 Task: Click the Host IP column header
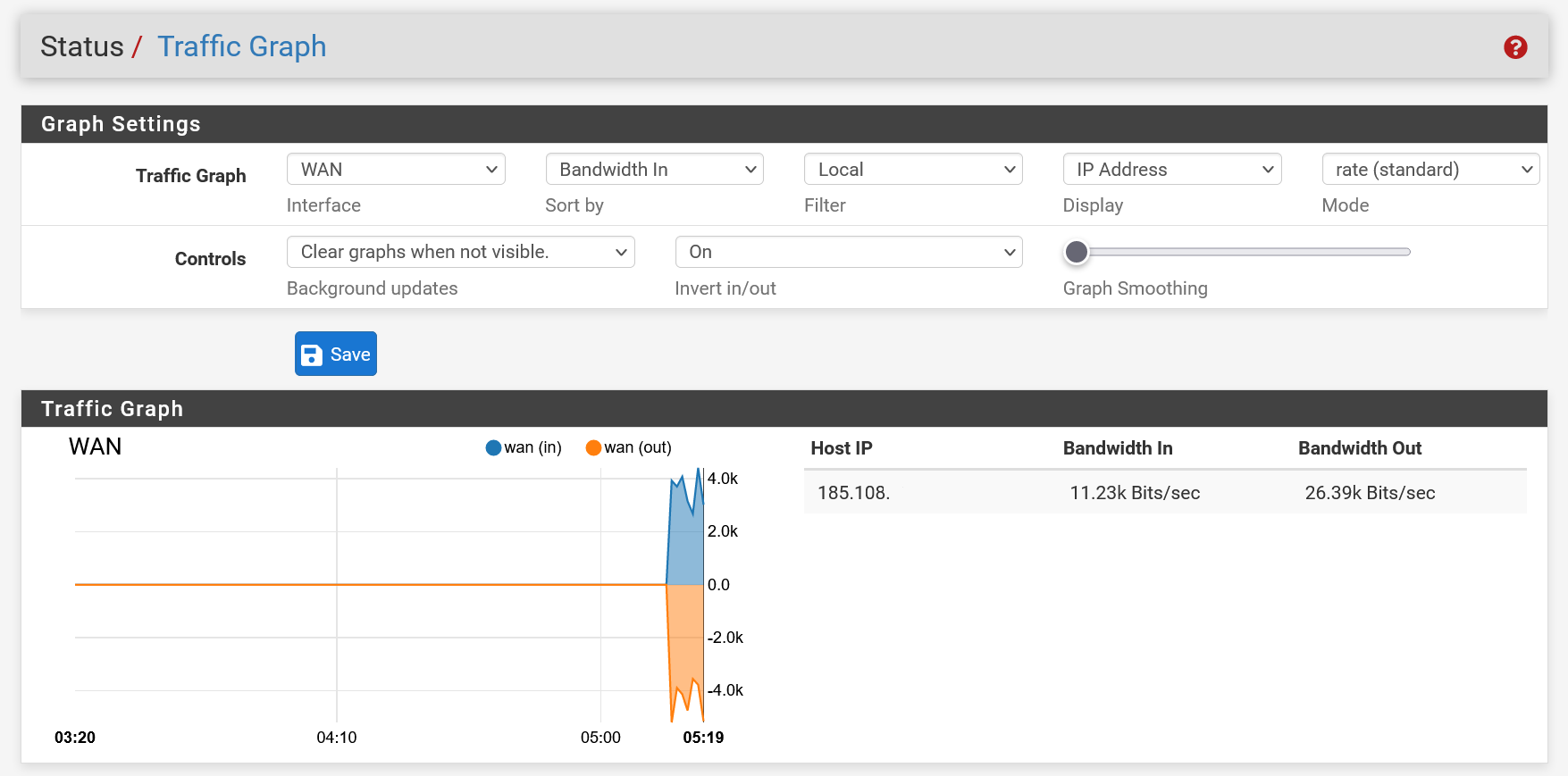[x=842, y=448]
